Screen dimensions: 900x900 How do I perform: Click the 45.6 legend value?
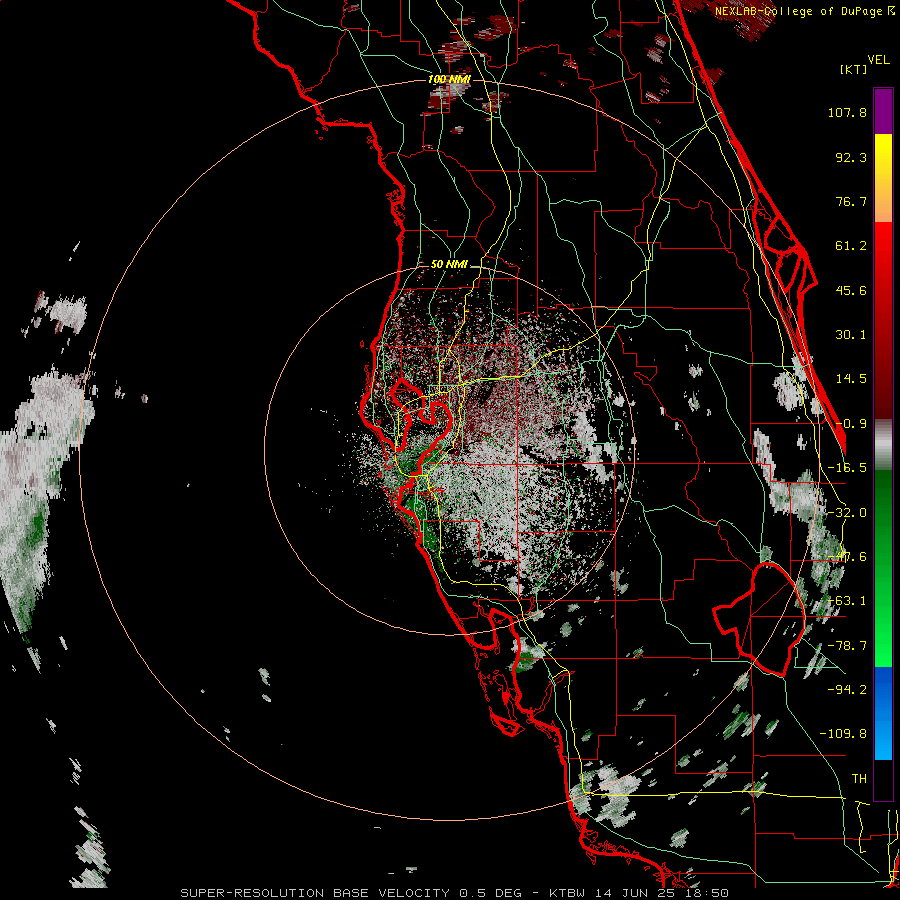tap(851, 290)
